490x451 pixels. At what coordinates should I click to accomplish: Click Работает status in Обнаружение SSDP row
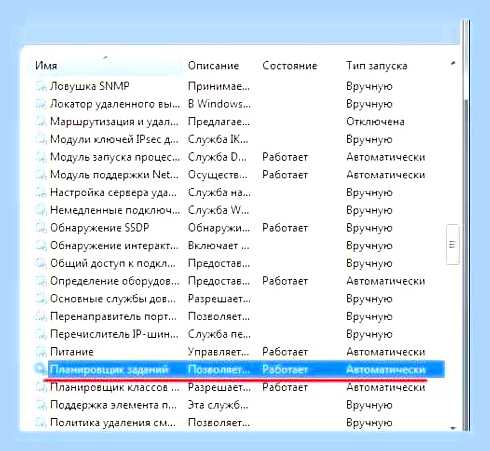[285, 228]
